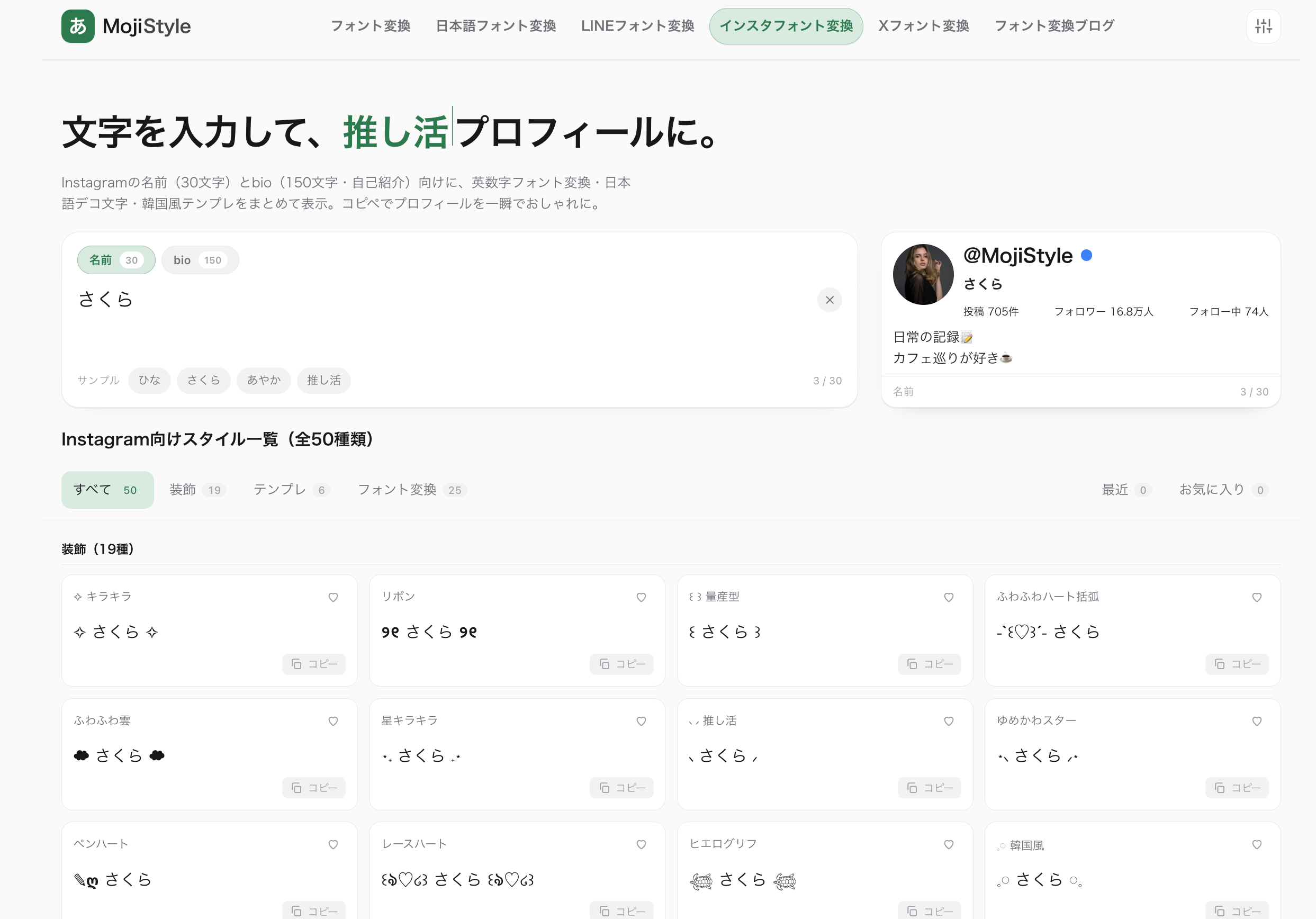Click the profile avatar photo

923,274
